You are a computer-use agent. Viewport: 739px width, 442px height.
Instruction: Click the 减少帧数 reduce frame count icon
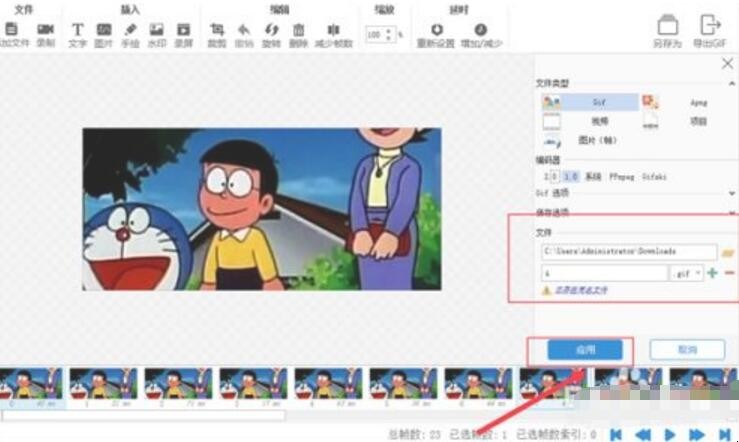coord(333,30)
